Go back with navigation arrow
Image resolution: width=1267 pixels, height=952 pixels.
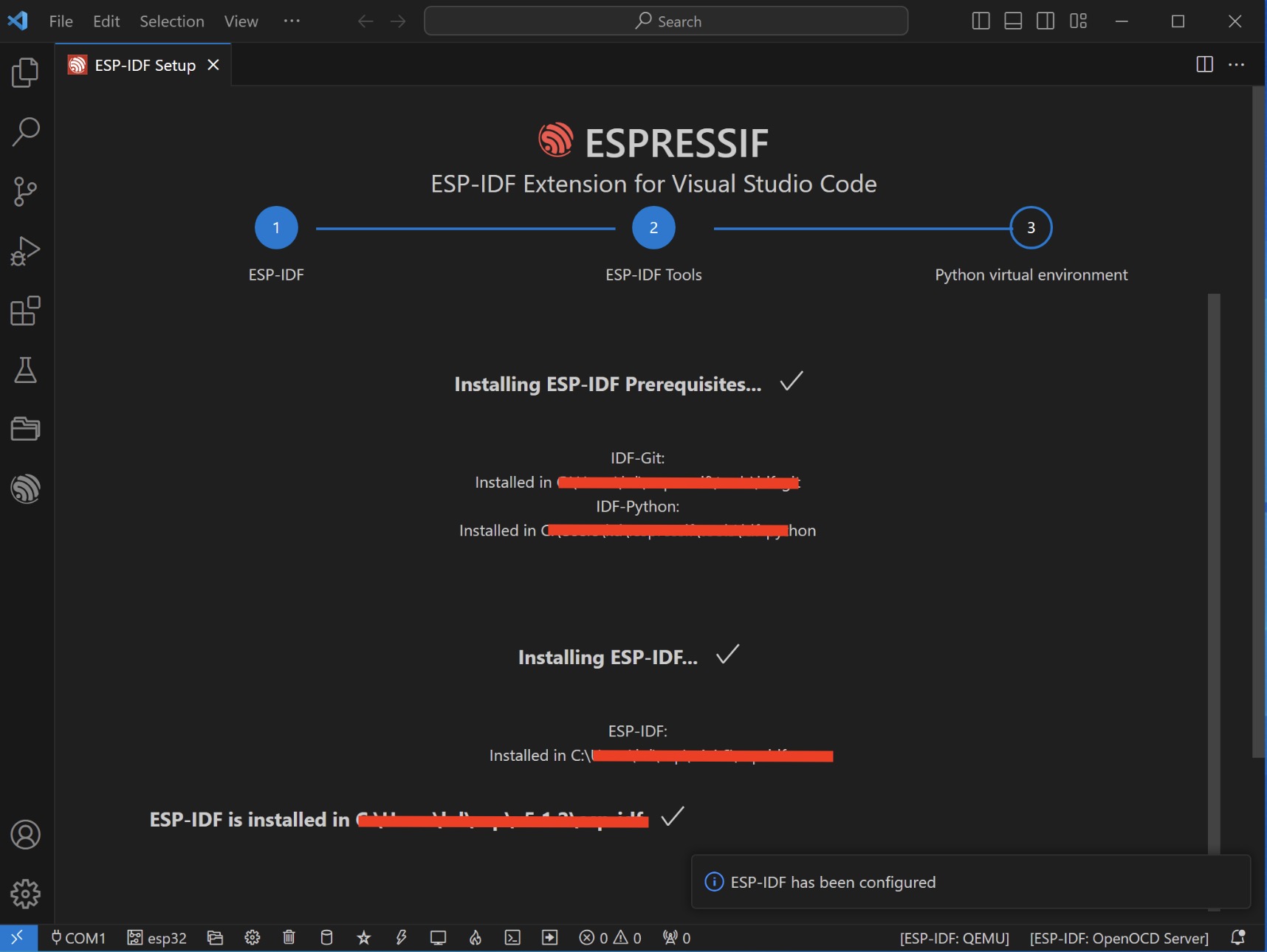[365, 21]
